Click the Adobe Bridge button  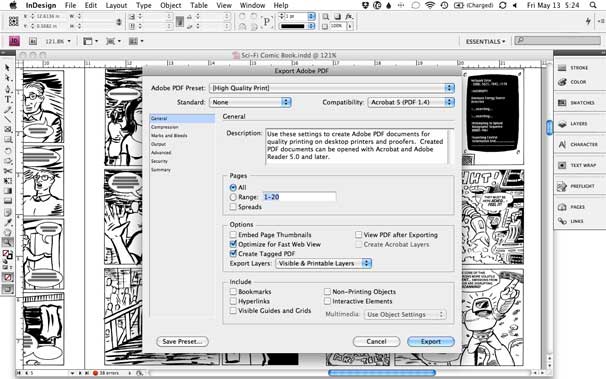(33, 41)
